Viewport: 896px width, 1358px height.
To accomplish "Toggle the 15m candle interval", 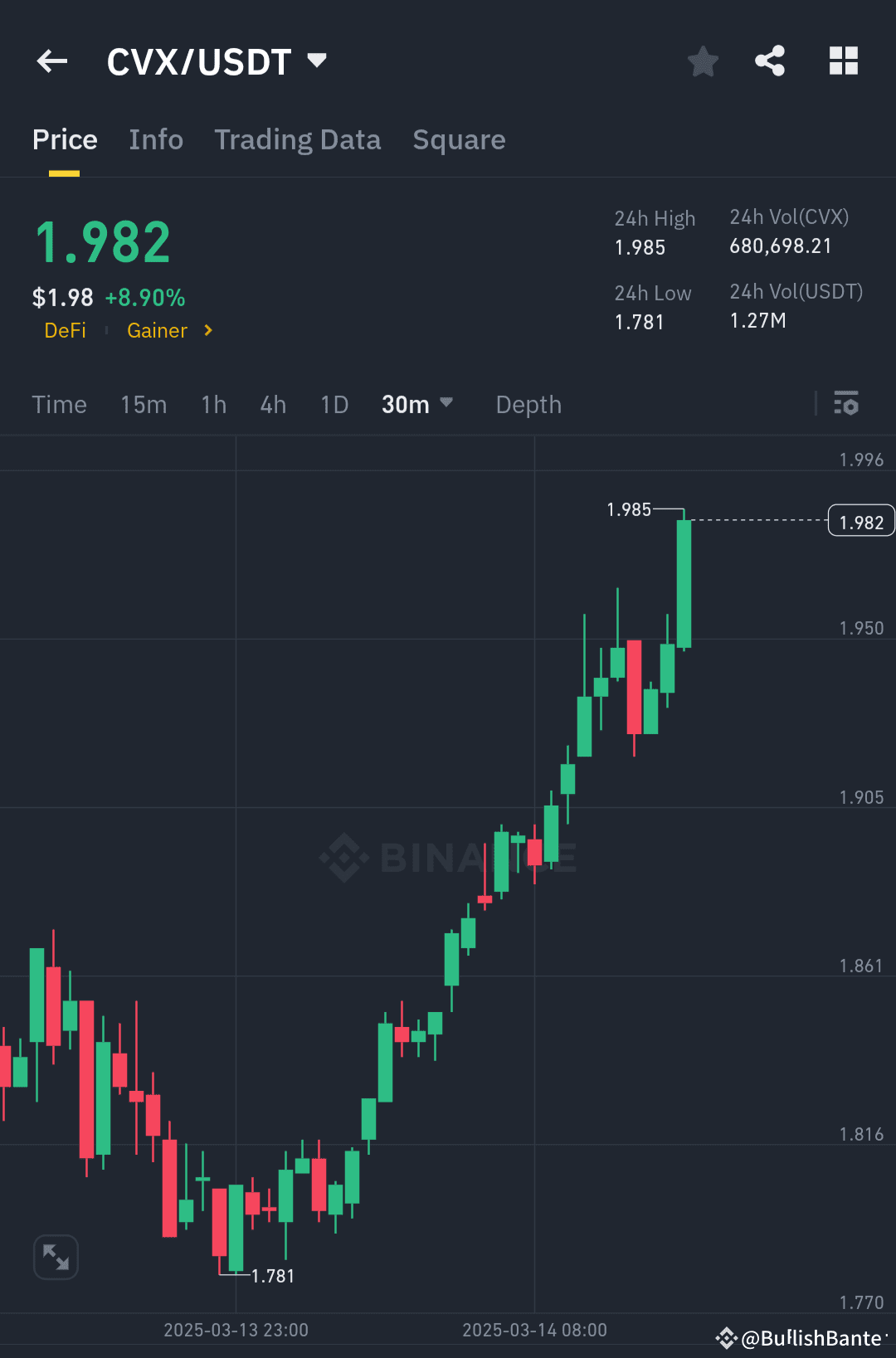I will [x=143, y=404].
